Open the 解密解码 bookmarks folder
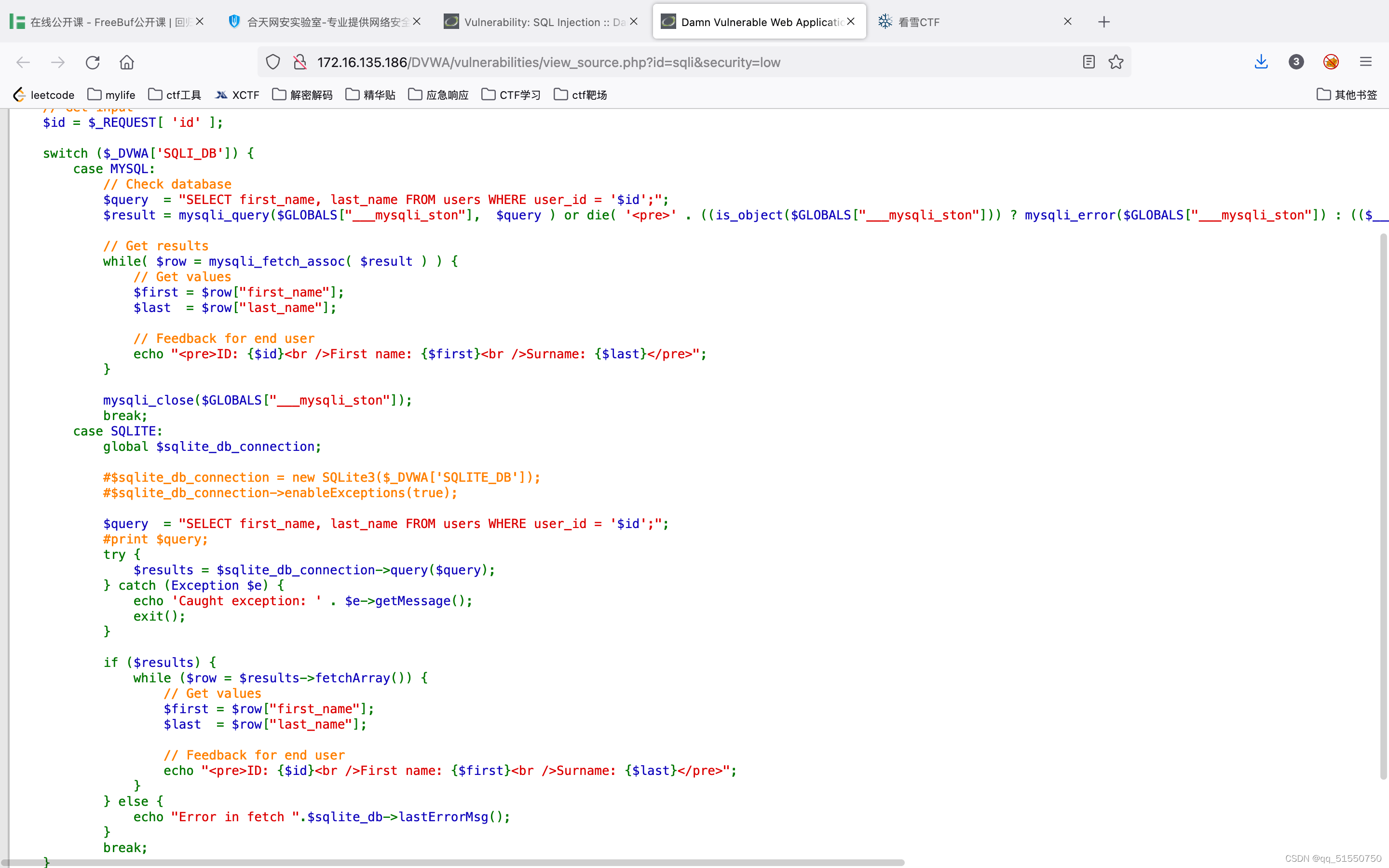Image resolution: width=1389 pixels, height=868 pixels. pos(302,95)
